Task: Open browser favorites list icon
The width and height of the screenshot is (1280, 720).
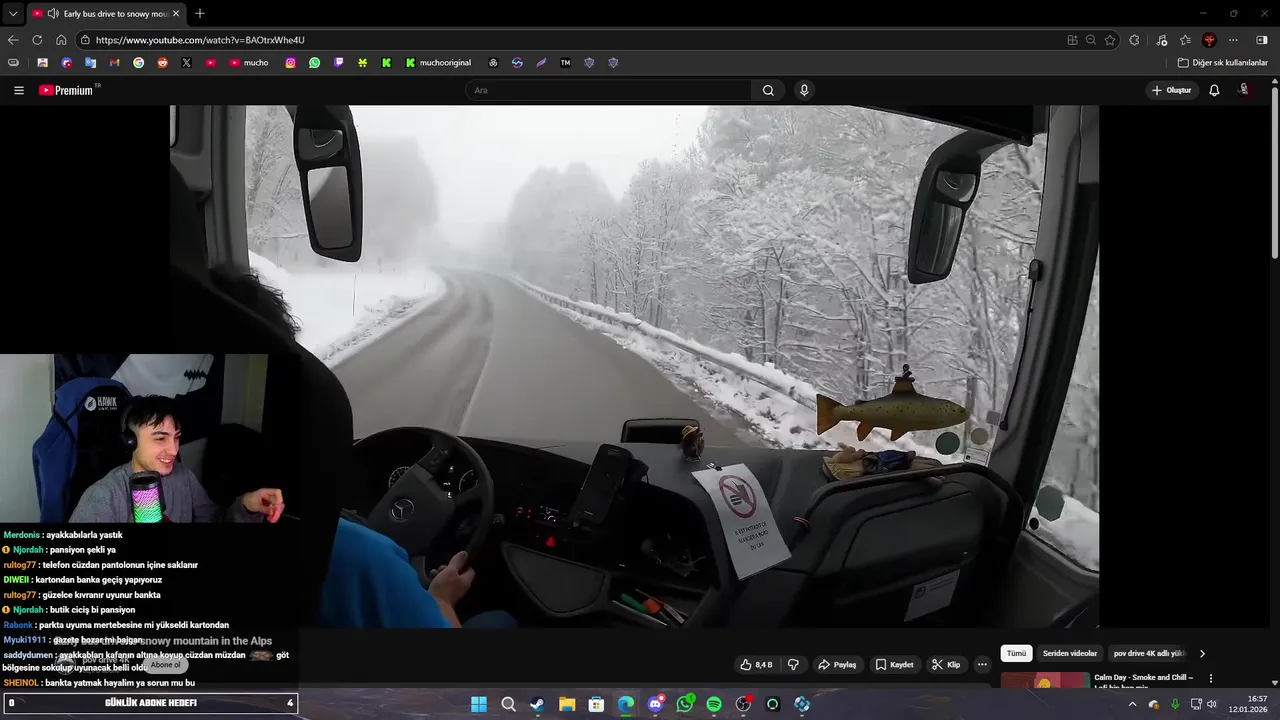Action: tap(1185, 40)
